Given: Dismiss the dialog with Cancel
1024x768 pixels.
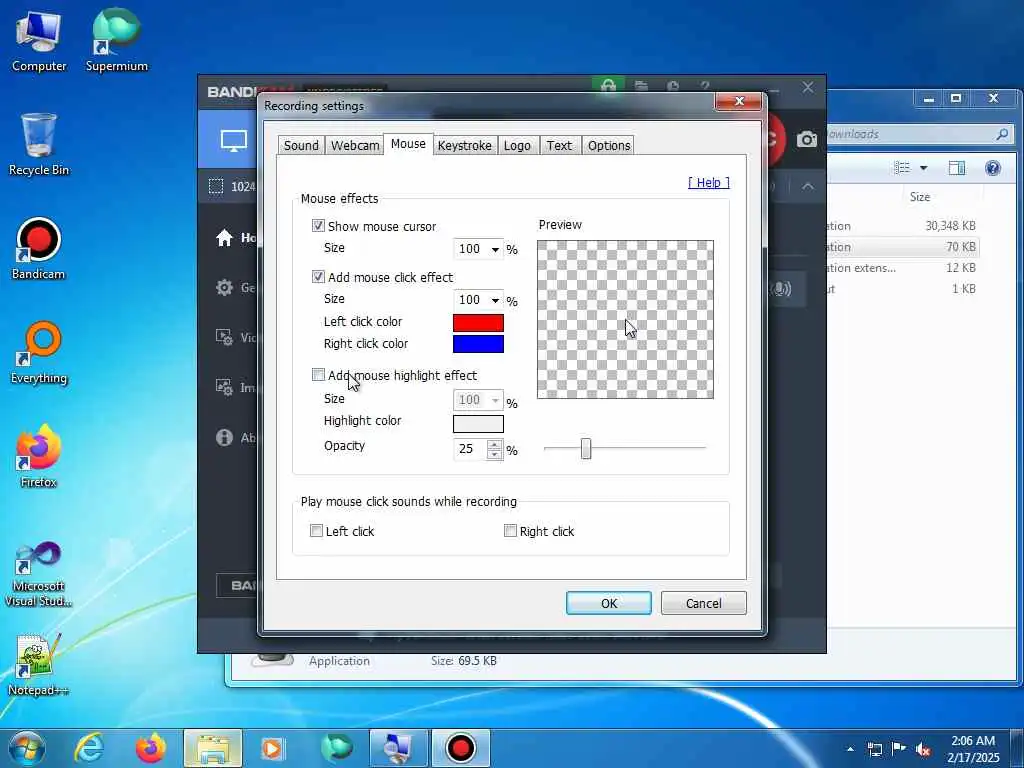Looking at the screenshot, I should 703,603.
